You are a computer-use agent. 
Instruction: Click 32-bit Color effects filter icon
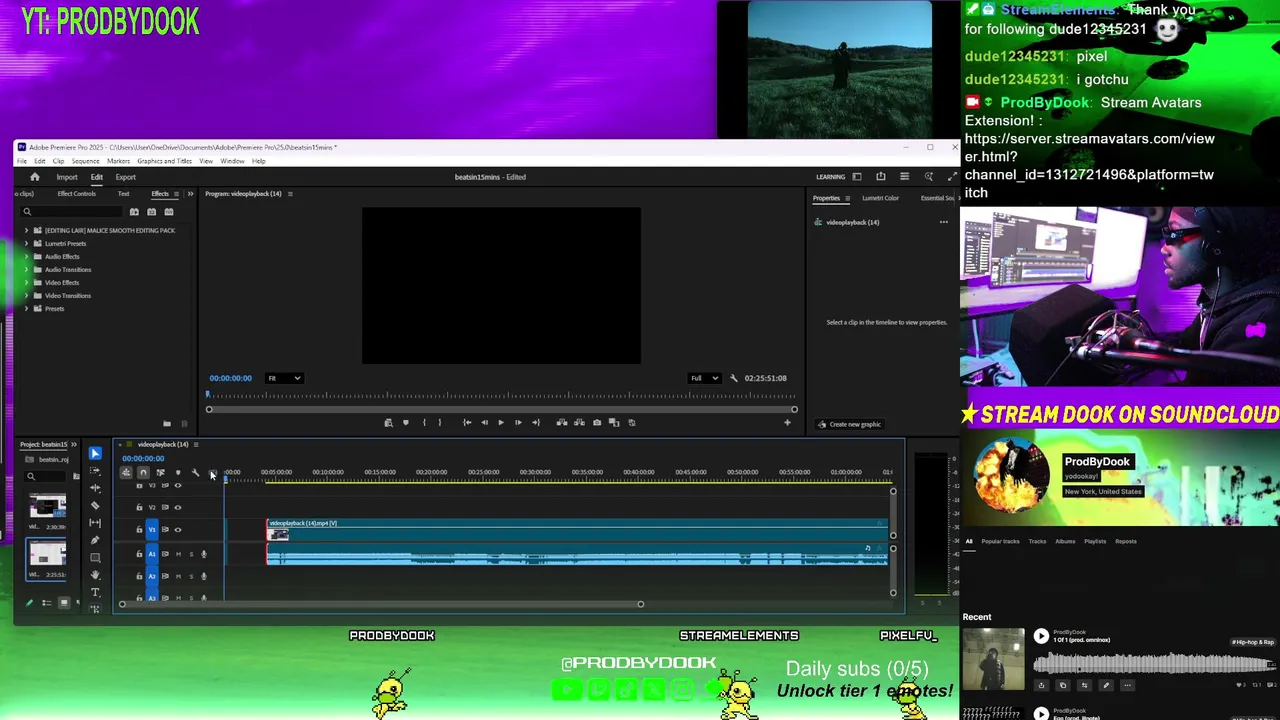[x=152, y=211]
